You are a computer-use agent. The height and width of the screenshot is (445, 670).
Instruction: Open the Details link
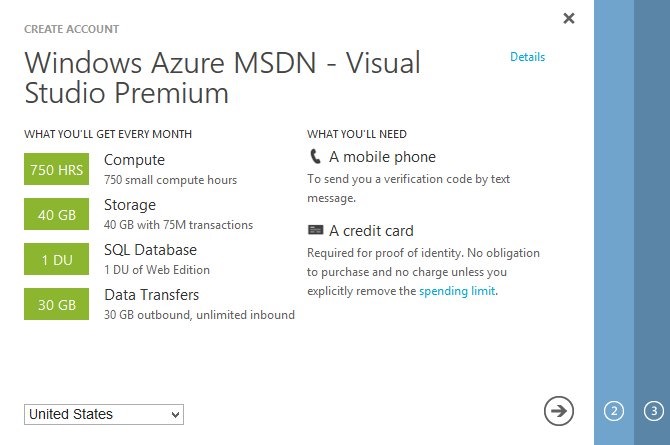(x=527, y=57)
